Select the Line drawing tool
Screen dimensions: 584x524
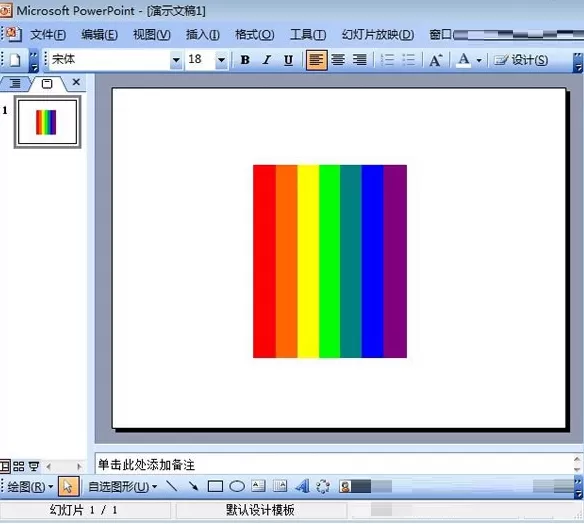[x=171, y=486]
